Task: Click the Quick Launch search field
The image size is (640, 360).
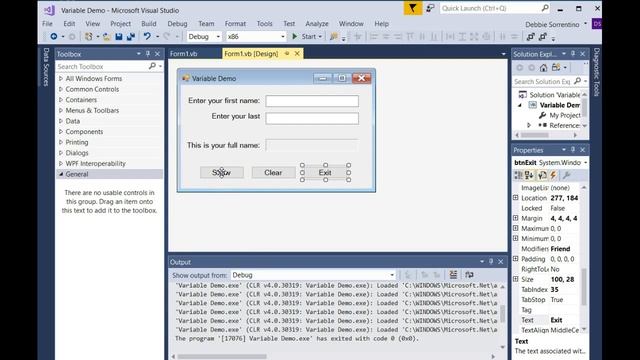Action: pos(490,8)
